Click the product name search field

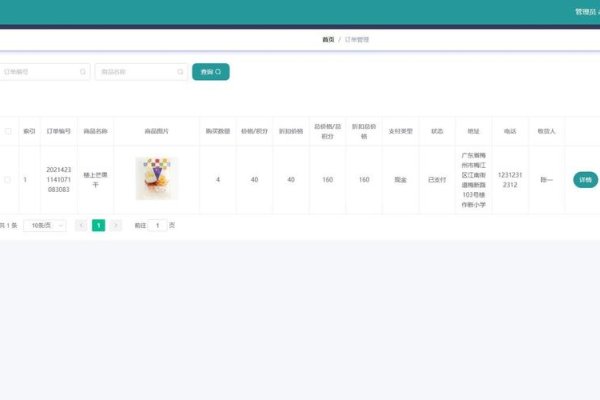pos(141,72)
